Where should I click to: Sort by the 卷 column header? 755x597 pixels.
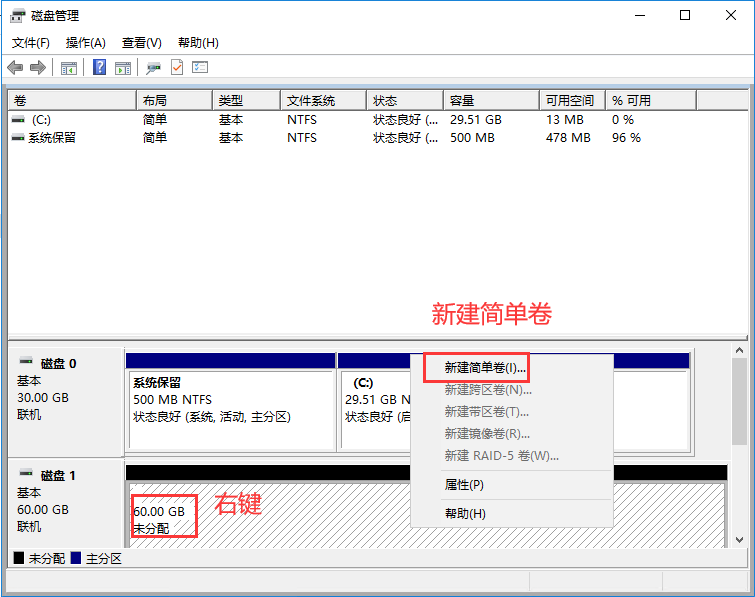click(x=72, y=101)
